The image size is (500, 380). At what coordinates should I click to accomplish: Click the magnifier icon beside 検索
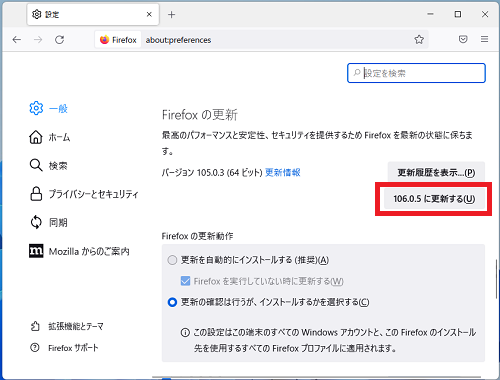point(36,165)
